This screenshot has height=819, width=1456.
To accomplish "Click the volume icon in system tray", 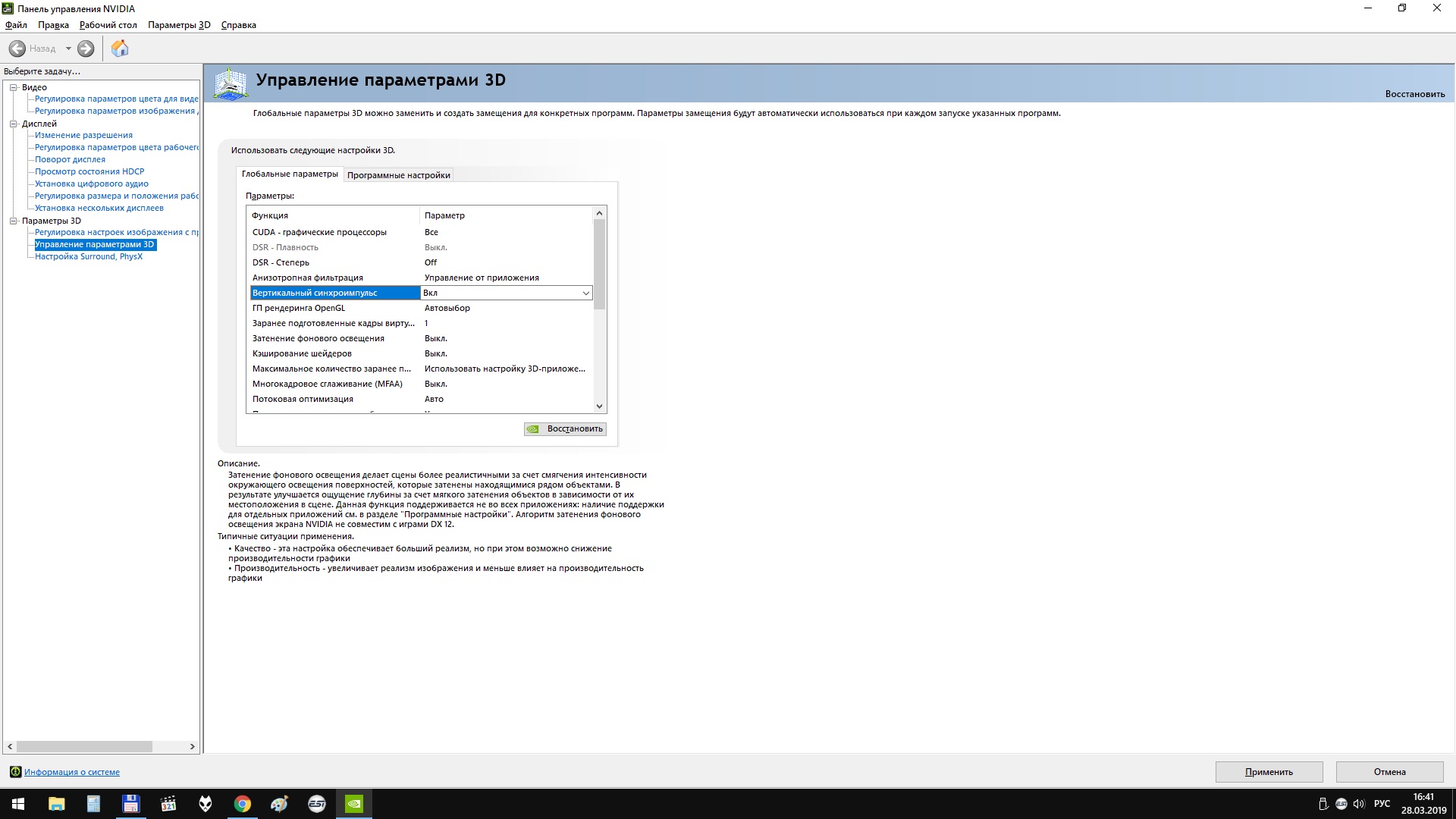I will point(1359,804).
